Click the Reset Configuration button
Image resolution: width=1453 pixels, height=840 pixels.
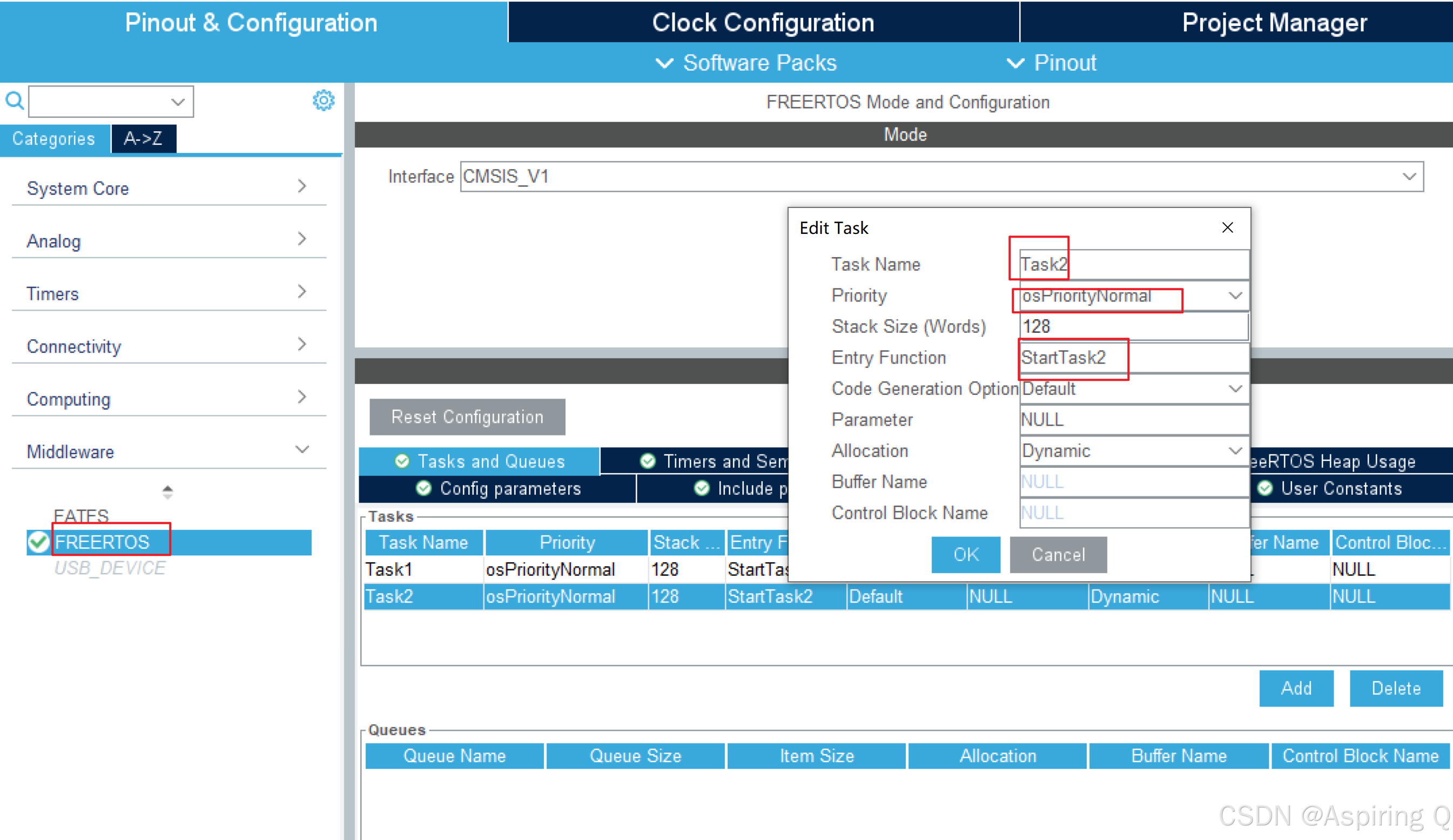click(x=467, y=417)
